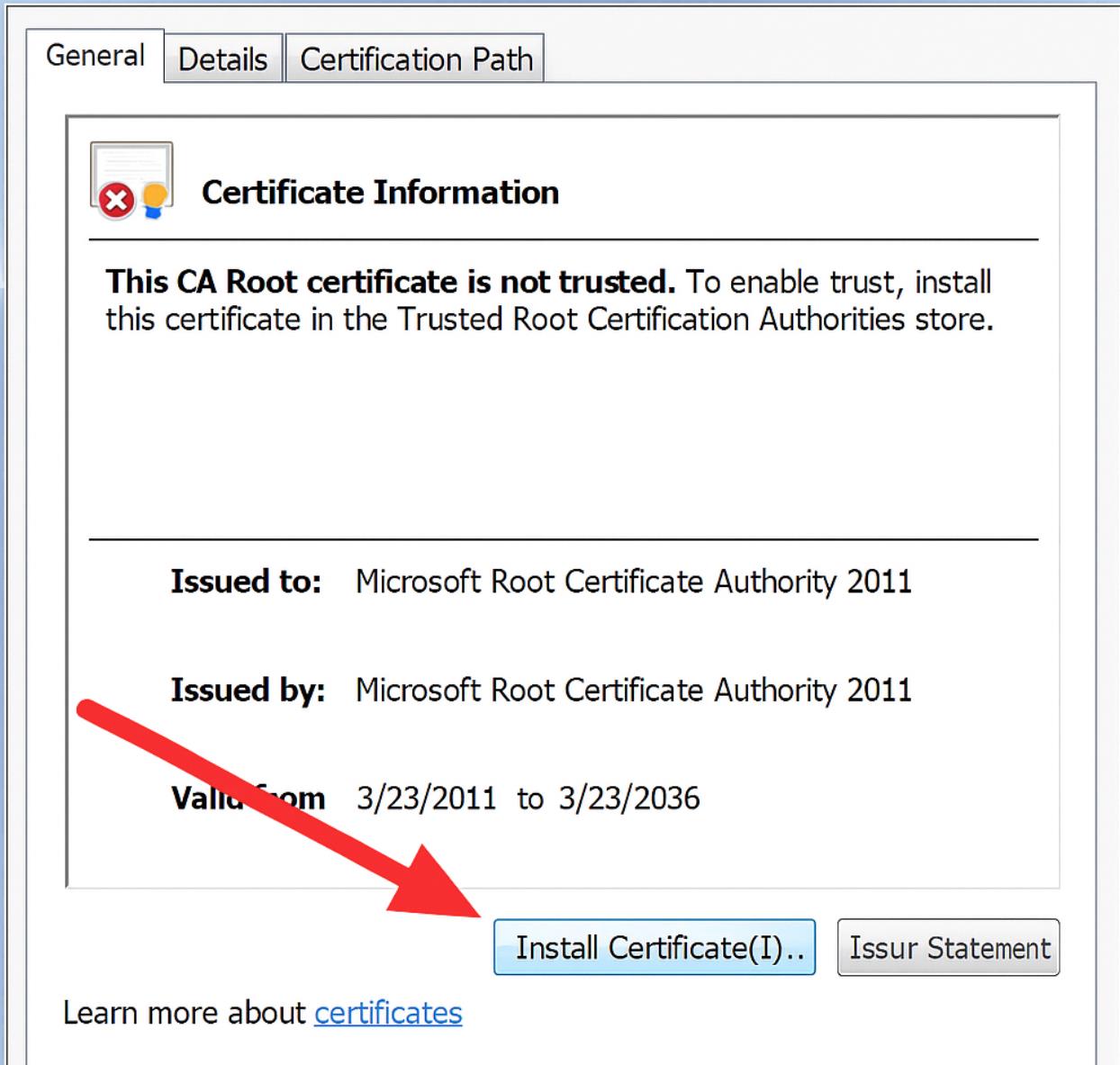Select the Certificate Information heading
Viewport: 1120px width, 1065px height.
pyautogui.click(x=380, y=193)
